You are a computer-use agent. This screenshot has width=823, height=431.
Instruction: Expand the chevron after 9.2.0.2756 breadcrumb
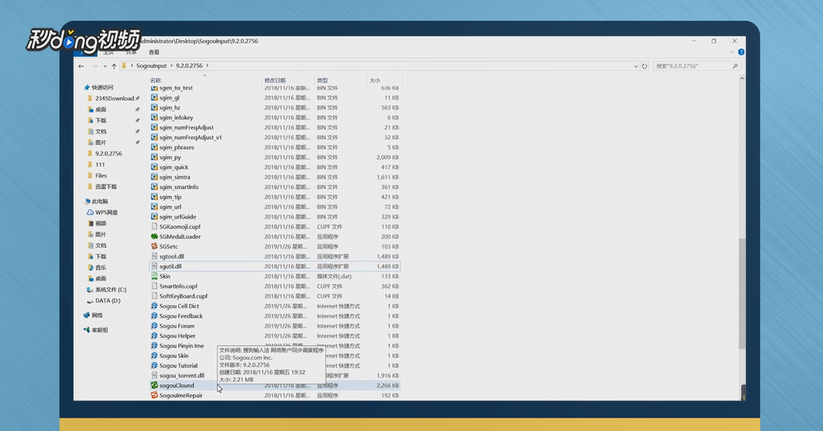pos(207,66)
